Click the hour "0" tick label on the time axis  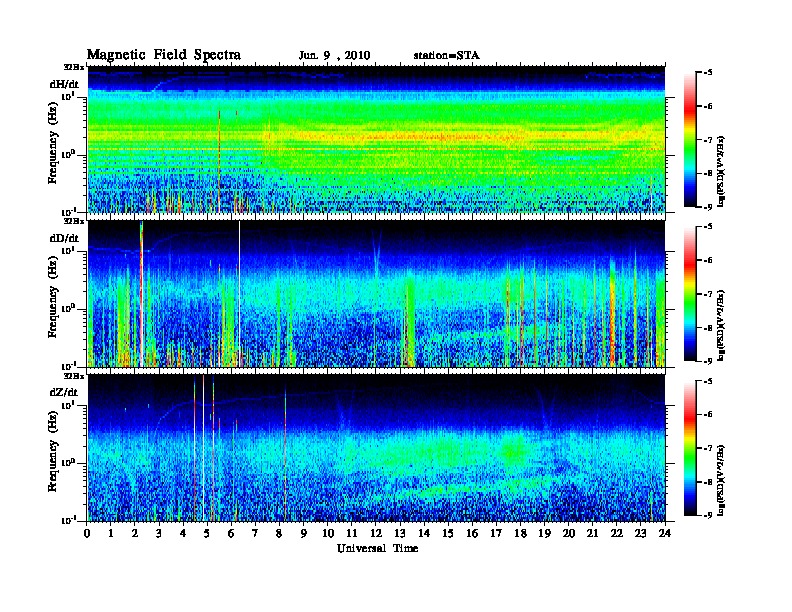tap(87, 533)
